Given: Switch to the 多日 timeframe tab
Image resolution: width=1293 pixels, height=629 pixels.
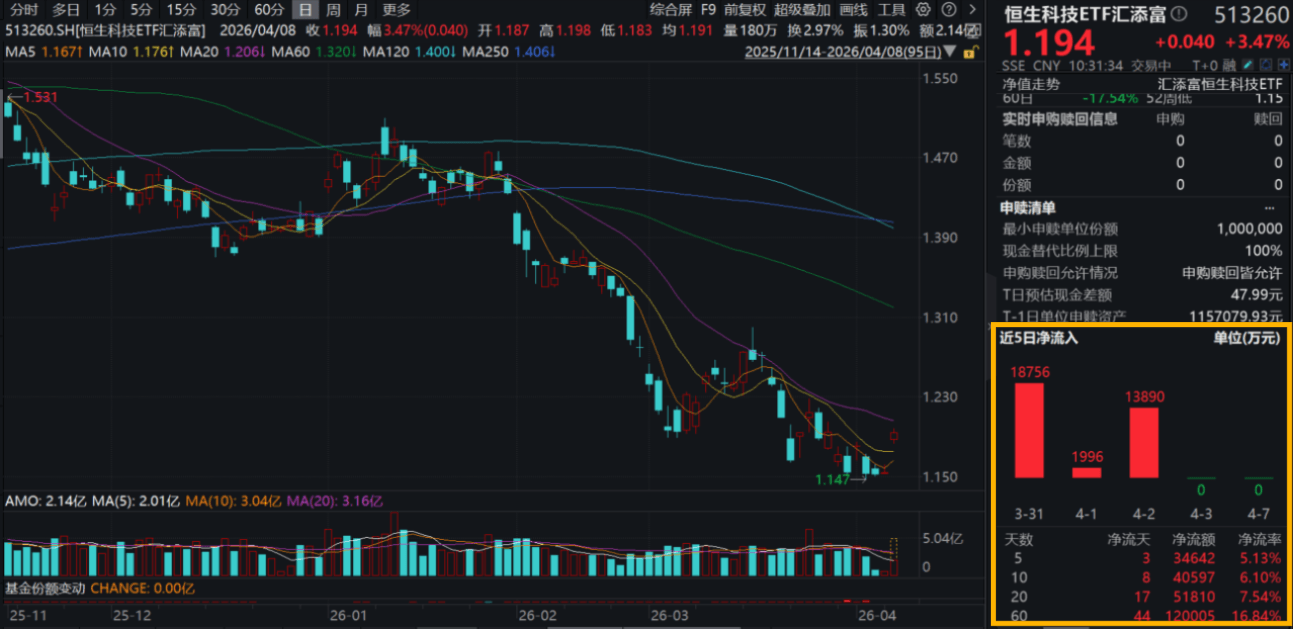Looking at the screenshot, I should click(67, 9).
